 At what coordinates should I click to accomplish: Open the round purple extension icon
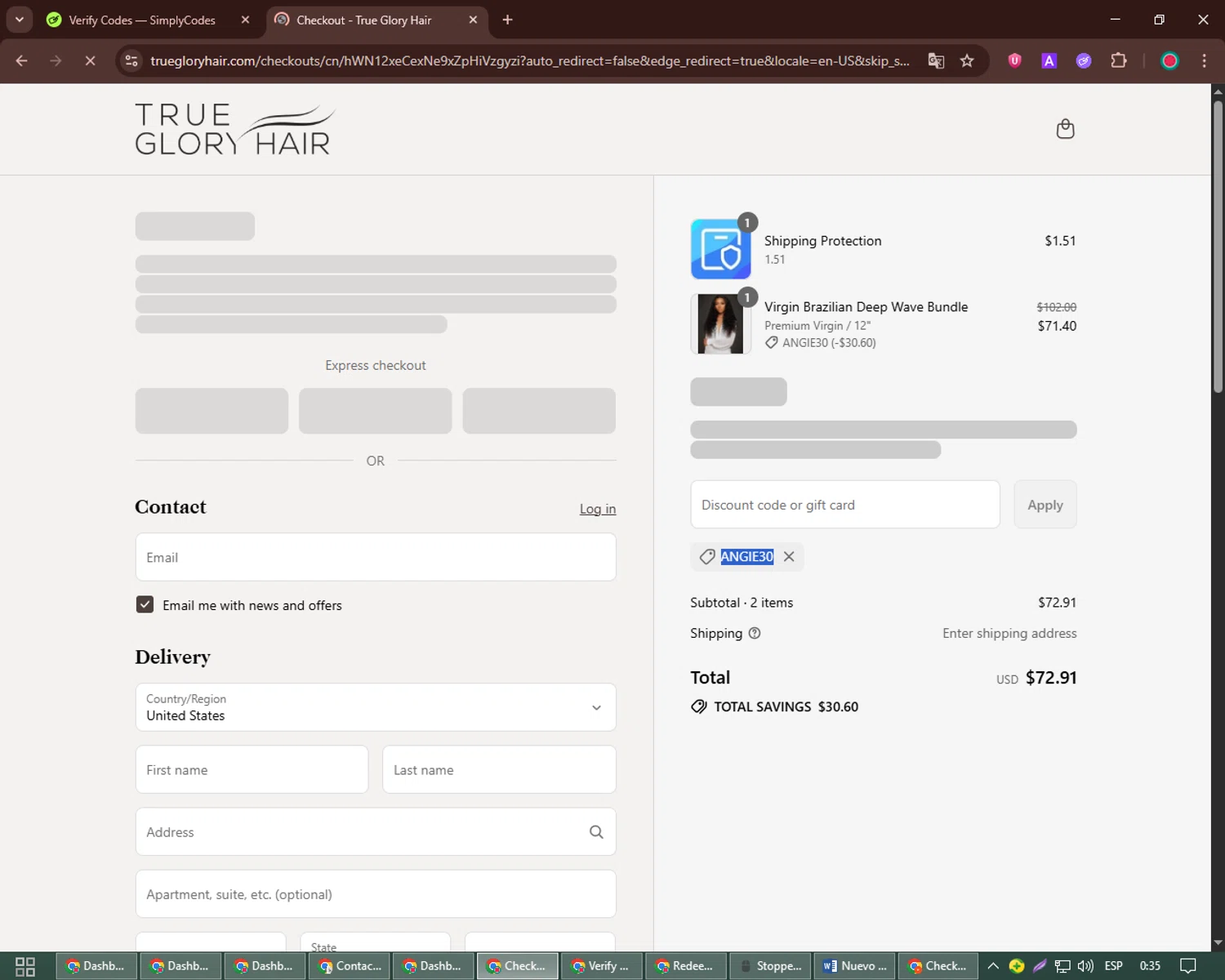1084,60
